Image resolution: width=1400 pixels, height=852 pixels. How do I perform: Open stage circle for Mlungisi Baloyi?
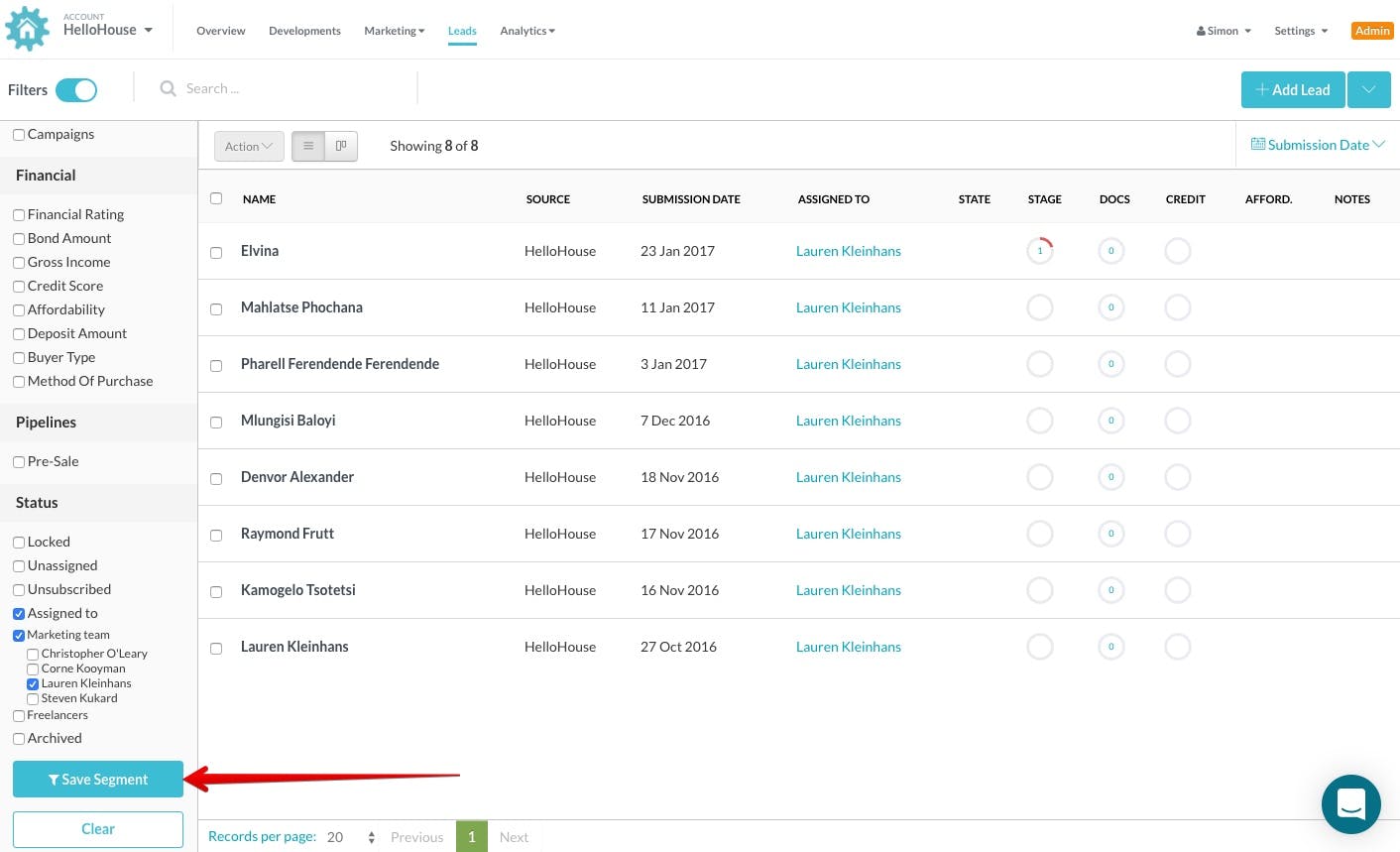click(1040, 421)
